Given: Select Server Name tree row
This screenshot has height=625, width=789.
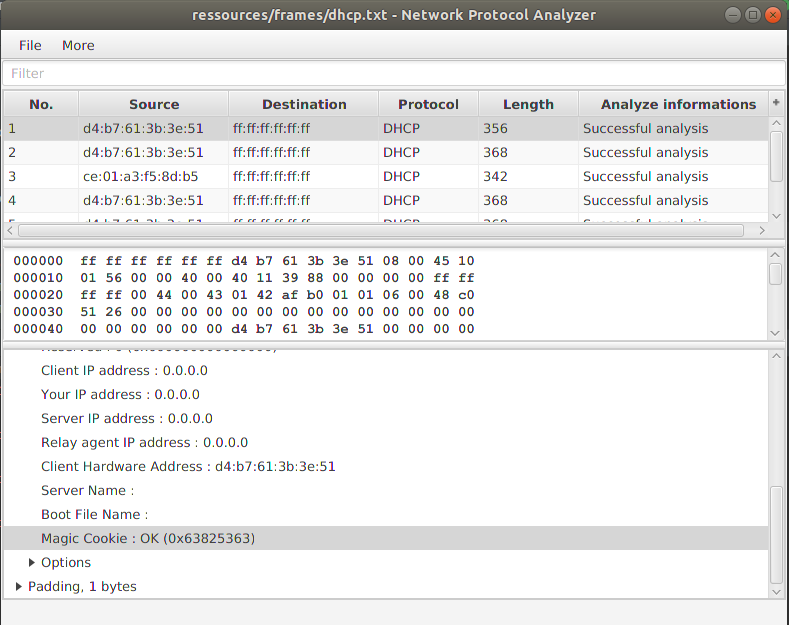Looking at the screenshot, I should [386, 491].
